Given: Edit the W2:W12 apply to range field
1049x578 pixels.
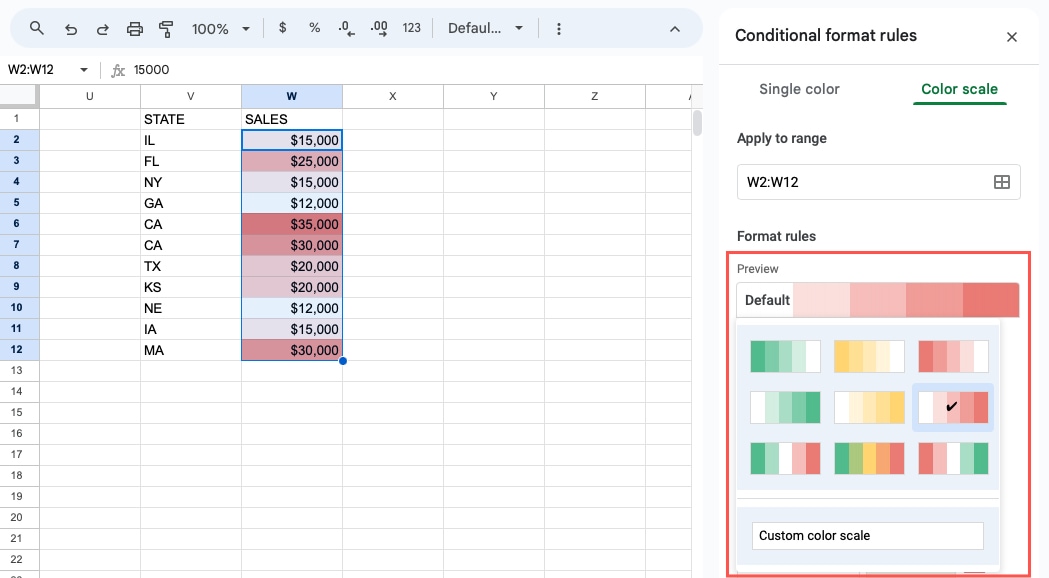Looking at the screenshot, I should tap(878, 182).
